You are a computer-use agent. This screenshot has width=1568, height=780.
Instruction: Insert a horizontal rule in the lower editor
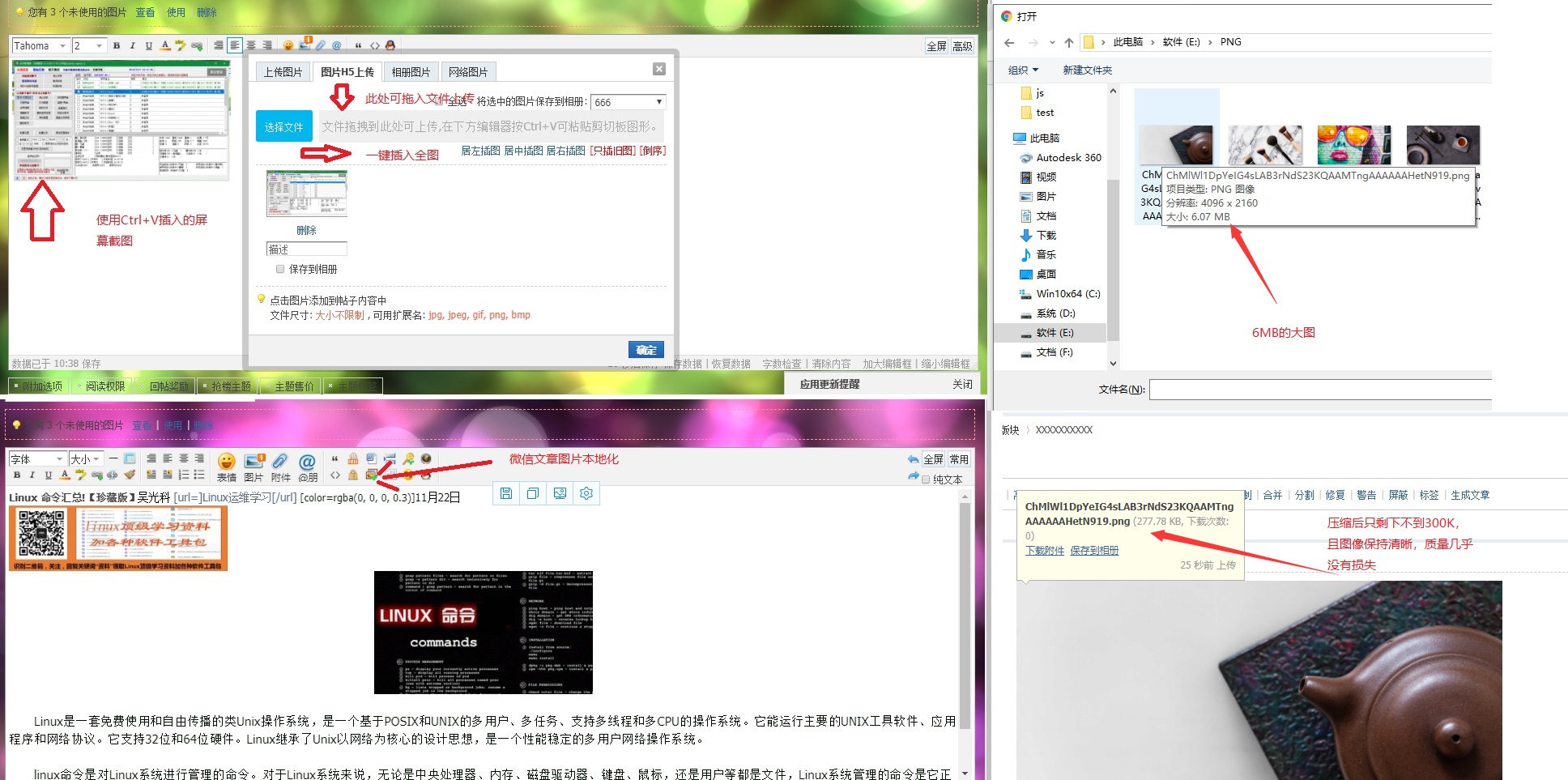click(113, 458)
